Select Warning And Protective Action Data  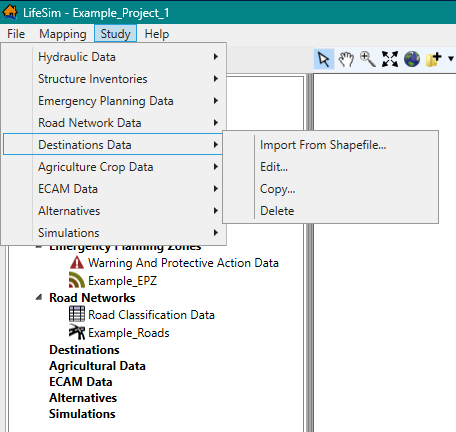[183, 263]
